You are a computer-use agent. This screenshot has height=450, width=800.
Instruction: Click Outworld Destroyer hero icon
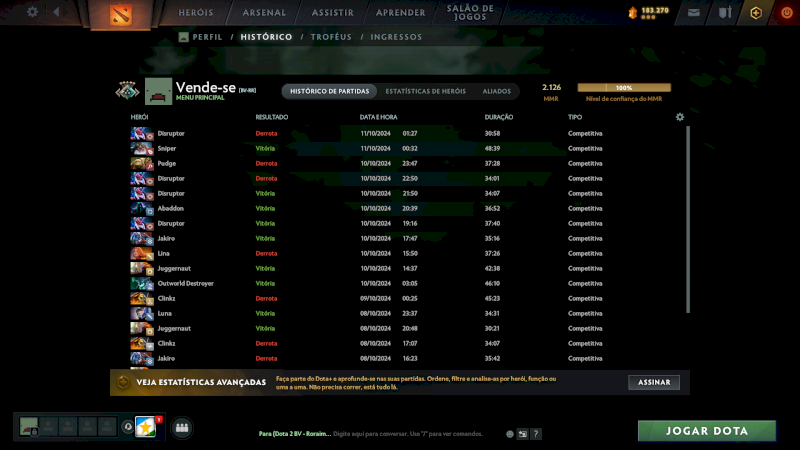[x=142, y=284]
